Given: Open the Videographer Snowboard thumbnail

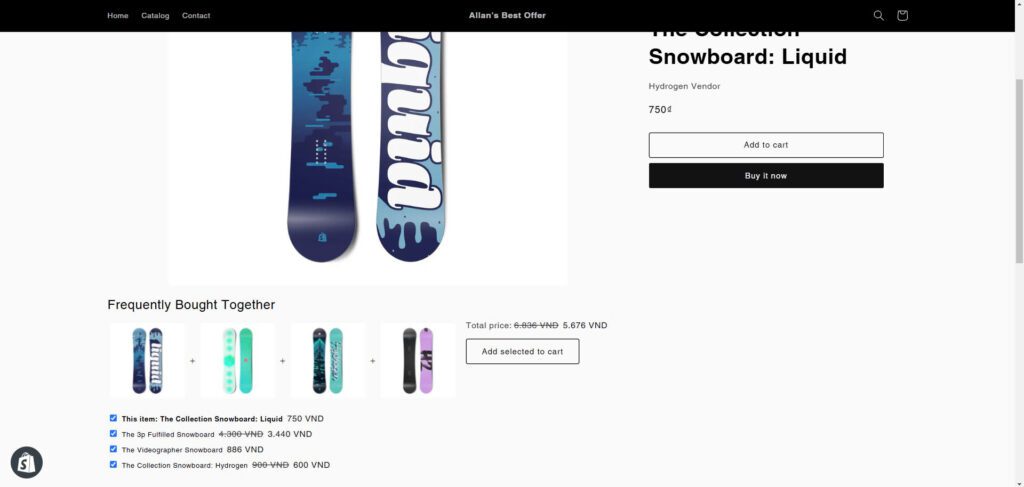Looking at the screenshot, I should [328, 360].
